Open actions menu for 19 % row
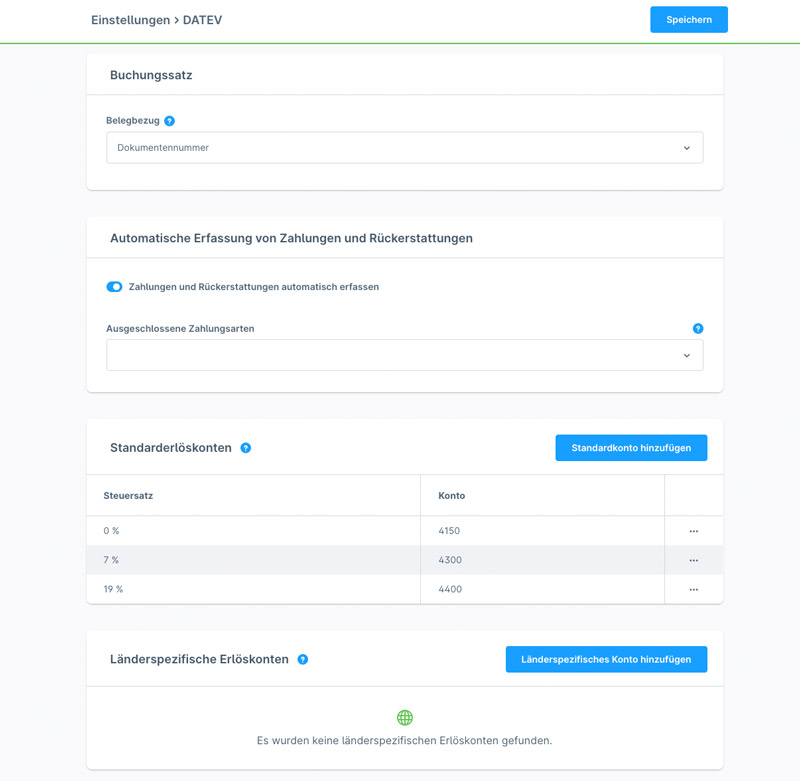This screenshot has height=781, width=800. tap(693, 590)
